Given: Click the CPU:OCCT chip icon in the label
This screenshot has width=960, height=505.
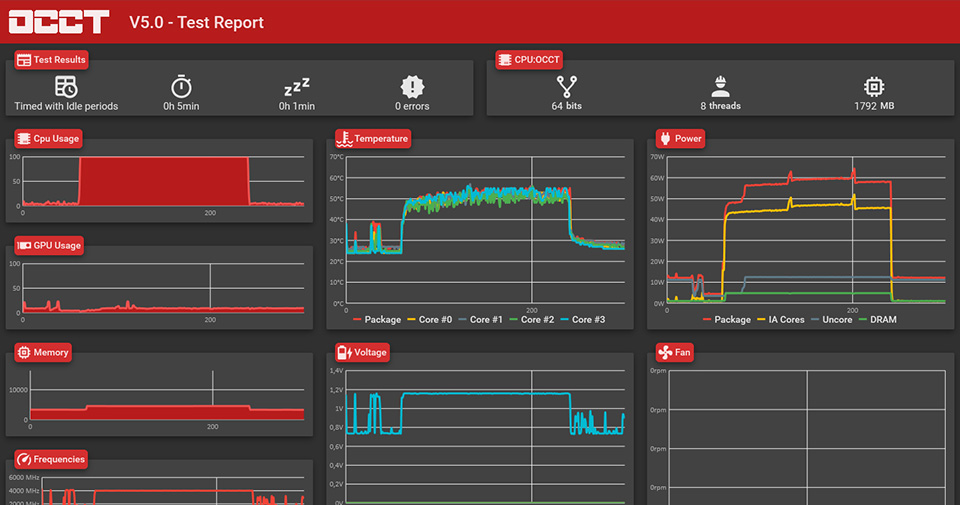Looking at the screenshot, I should (x=505, y=60).
